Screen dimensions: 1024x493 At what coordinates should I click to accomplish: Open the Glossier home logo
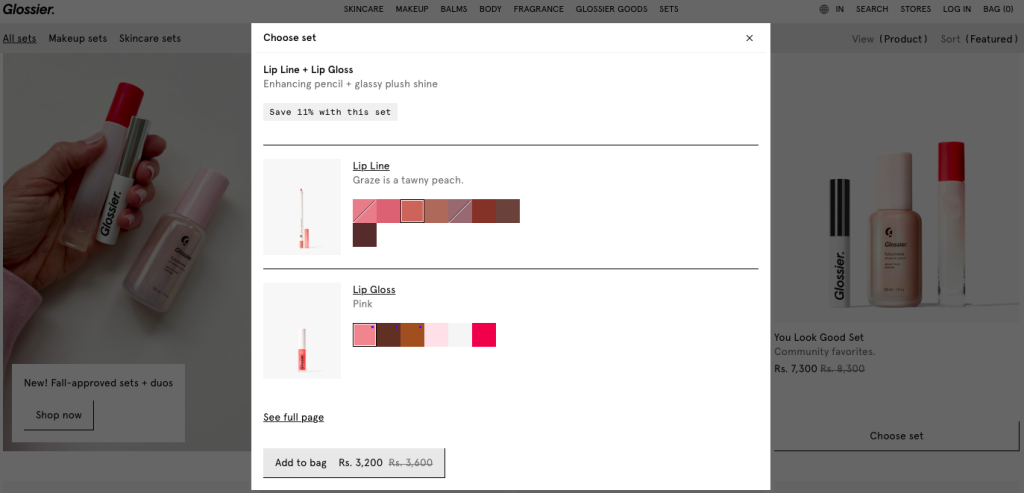[x=28, y=9]
